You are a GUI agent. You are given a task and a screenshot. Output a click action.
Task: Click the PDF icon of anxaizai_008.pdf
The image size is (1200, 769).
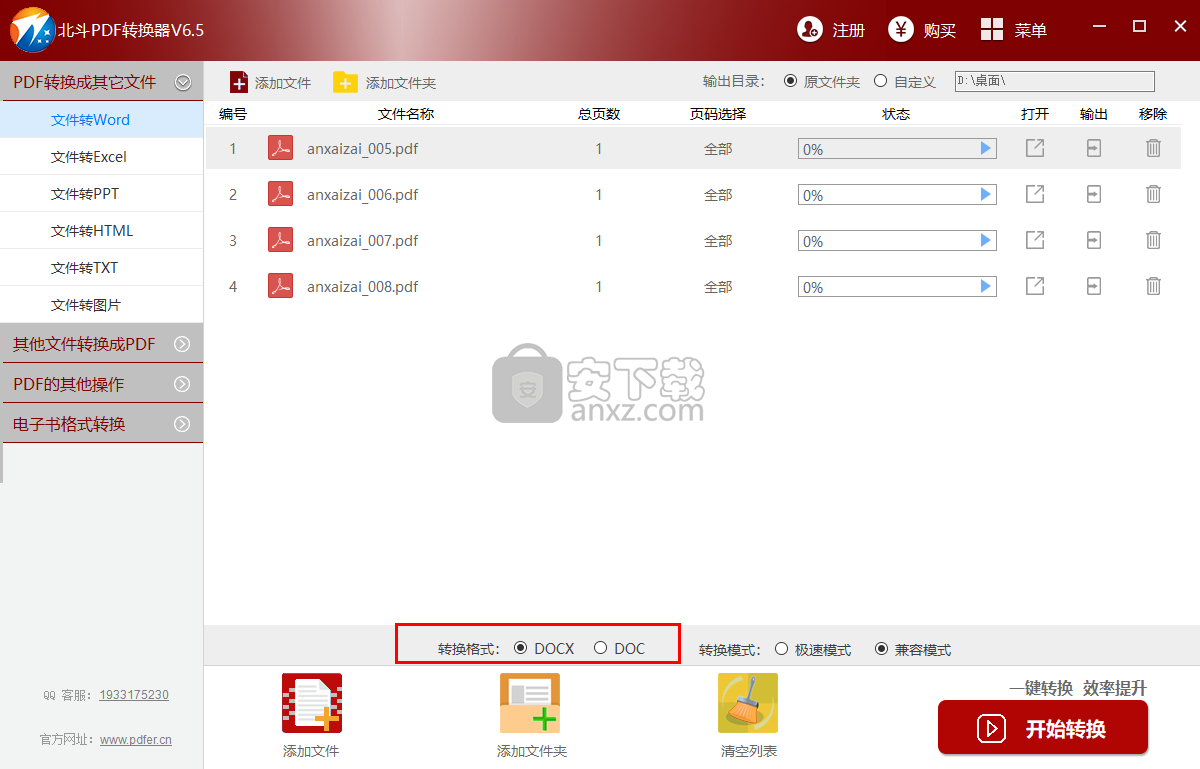[281, 286]
